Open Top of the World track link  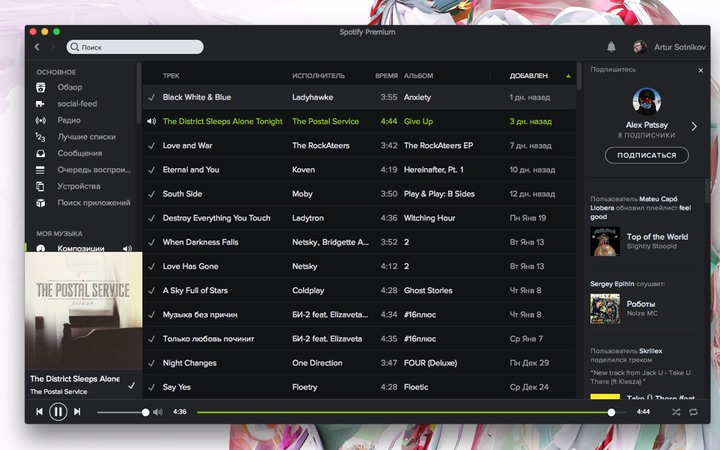pos(657,237)
